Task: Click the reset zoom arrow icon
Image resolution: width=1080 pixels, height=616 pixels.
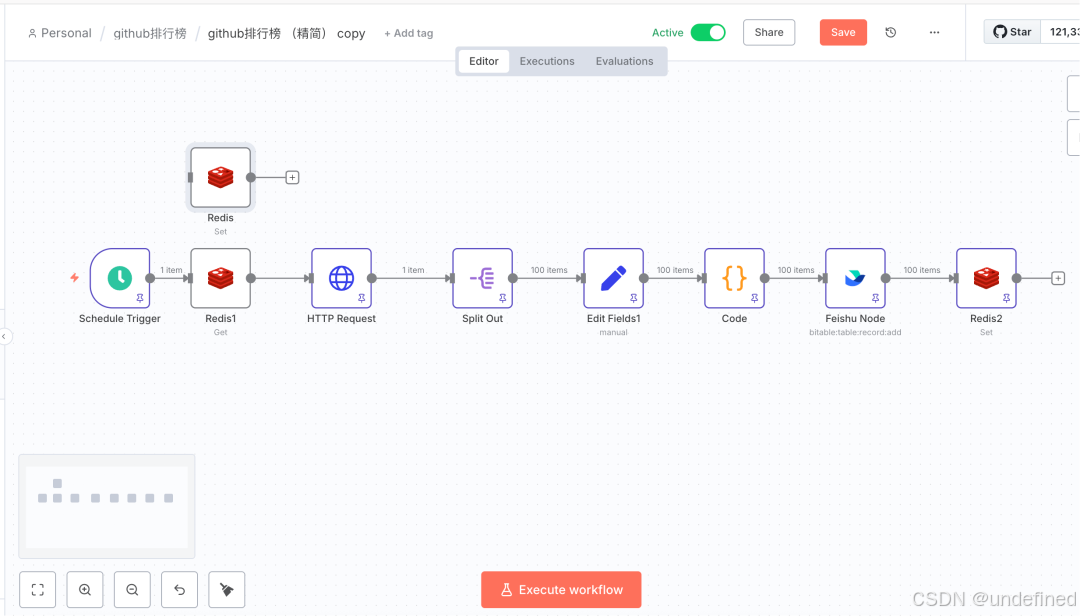Action: (179, 590)
